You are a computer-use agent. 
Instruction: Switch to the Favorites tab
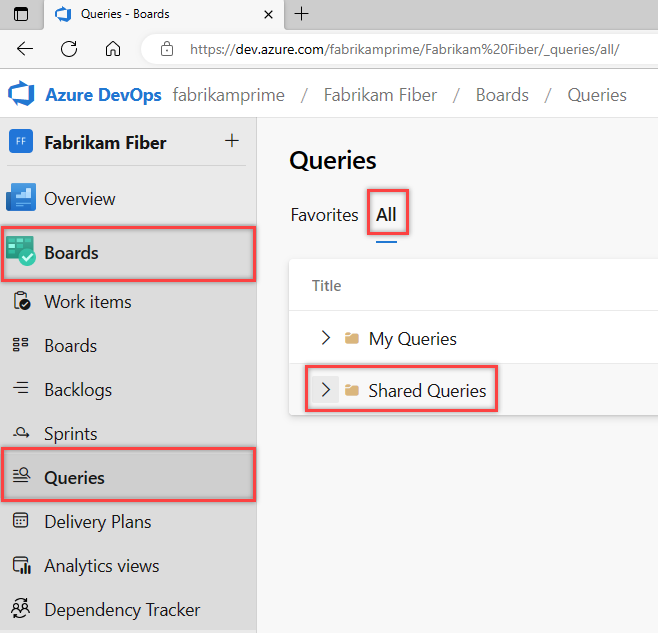click(324, 215)
